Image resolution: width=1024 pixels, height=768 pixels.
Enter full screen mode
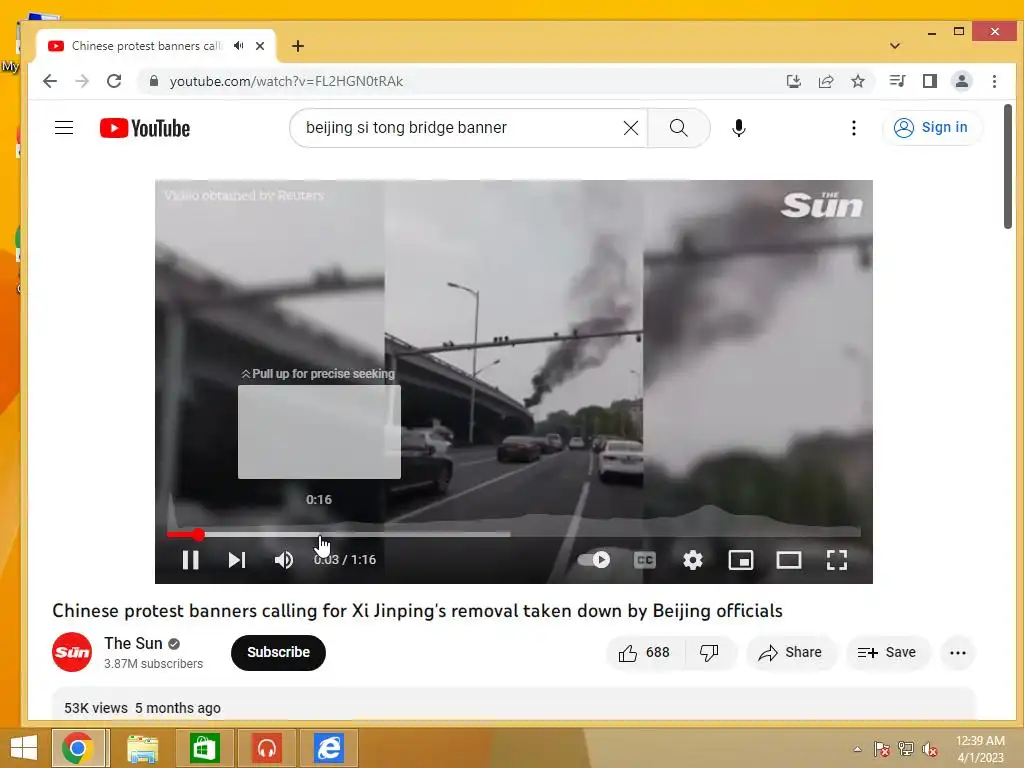click(837, 560)
